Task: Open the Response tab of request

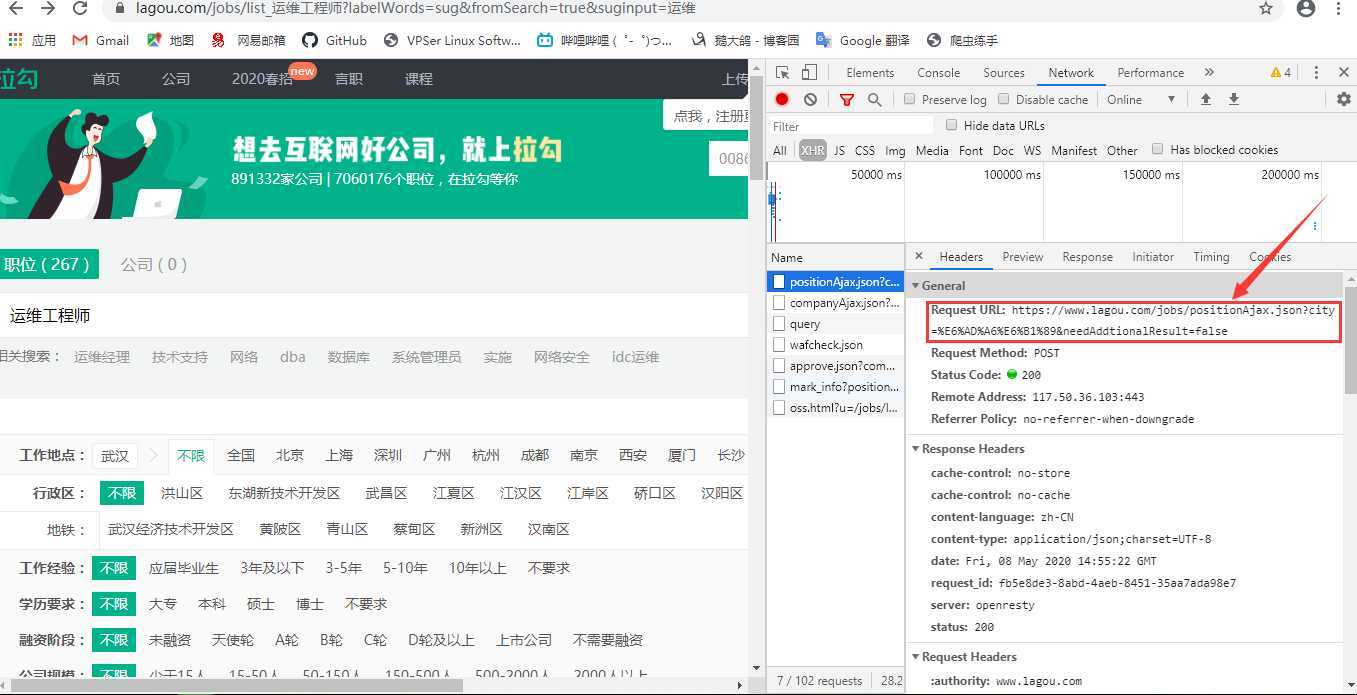Action: (1087, 257)
